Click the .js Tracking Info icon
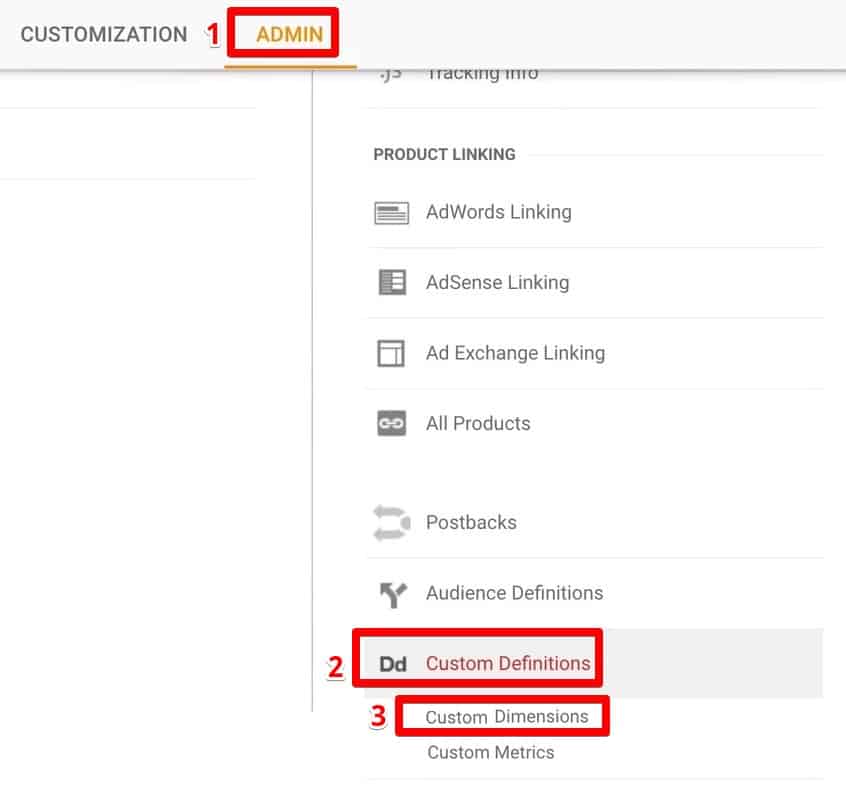 (x=391, y=75)
